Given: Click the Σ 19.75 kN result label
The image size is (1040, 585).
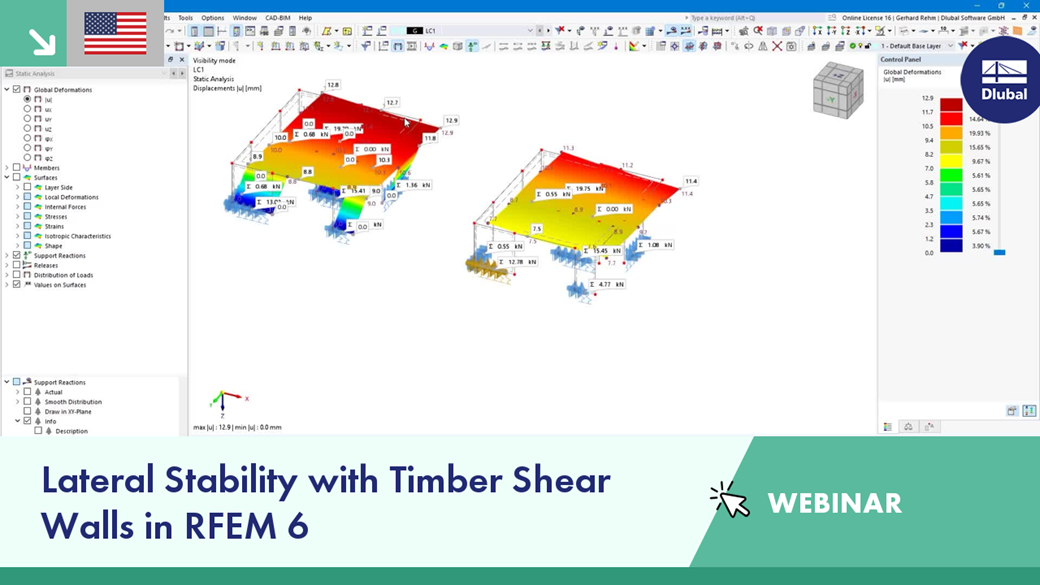Looking at the screenshot, I should pyautogui.click(x=588, y=188).
